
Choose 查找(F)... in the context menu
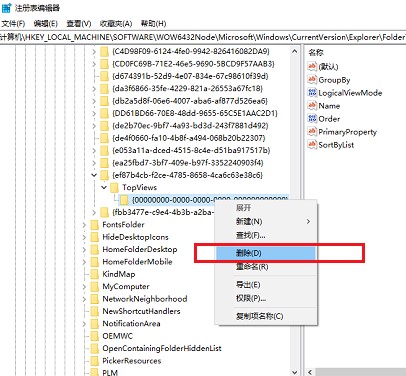(x=266, y=235)
